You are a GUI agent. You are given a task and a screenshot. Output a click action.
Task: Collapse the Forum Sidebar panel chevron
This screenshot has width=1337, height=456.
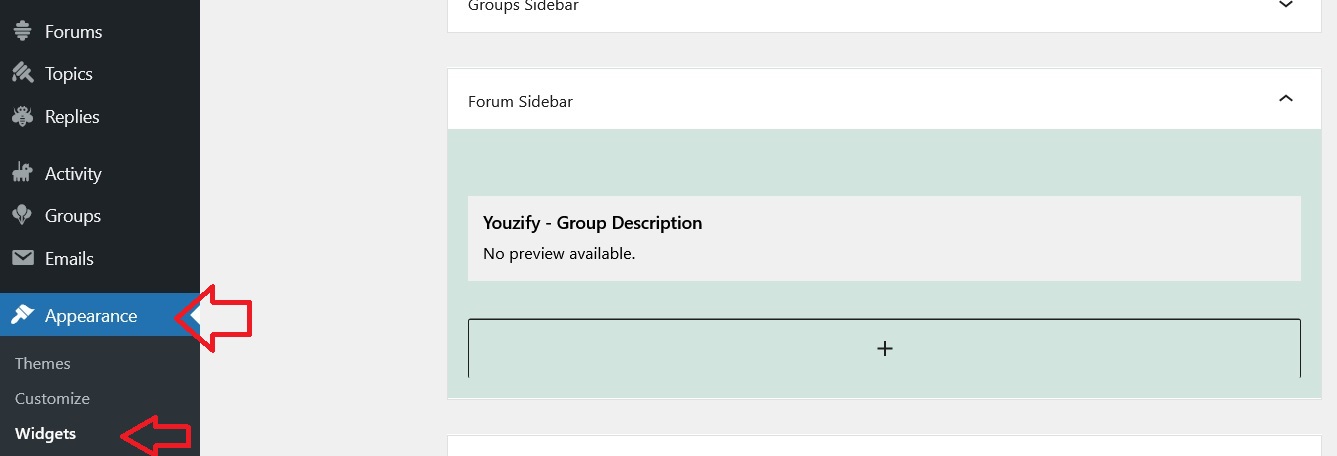point(1286,99)
